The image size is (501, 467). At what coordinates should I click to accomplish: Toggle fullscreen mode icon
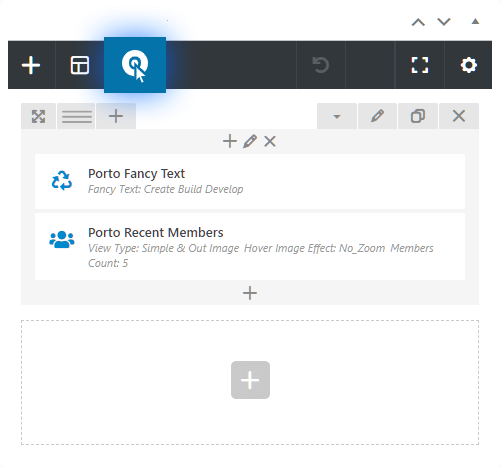[420, 65]
